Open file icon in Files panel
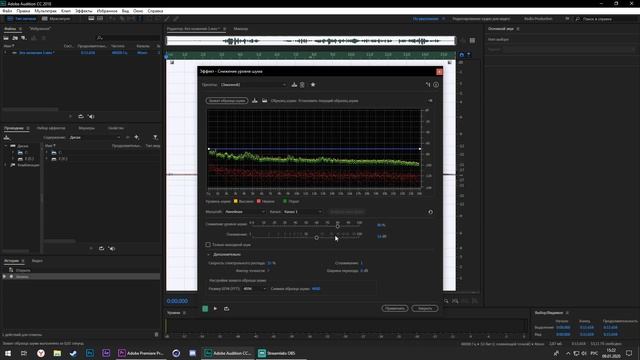 pos(6,38)
